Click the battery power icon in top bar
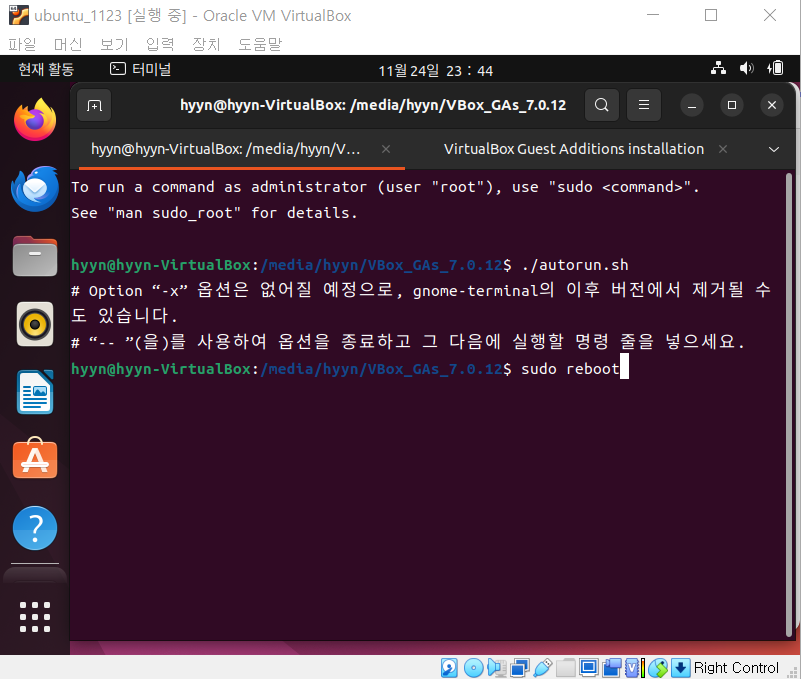801x679 pixels. click(x=775, y=68)
